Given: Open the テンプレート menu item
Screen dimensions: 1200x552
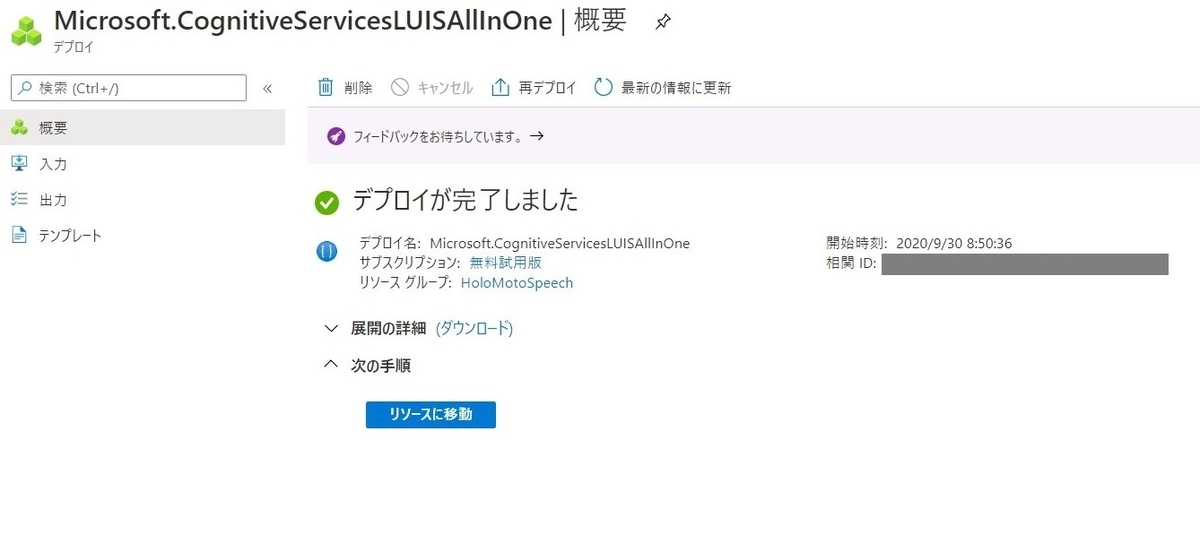Looking at the screenshot, I should click(142, 236).
